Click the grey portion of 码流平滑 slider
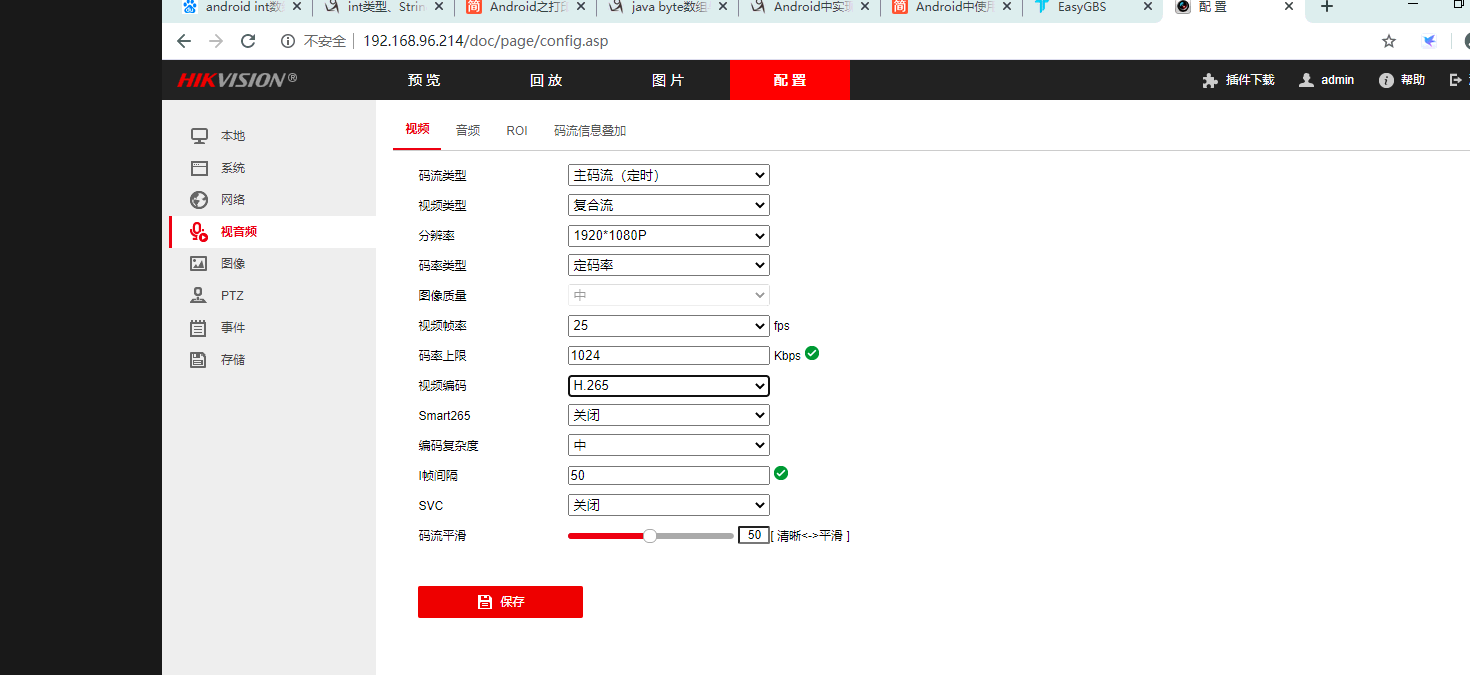 (695, 536)
